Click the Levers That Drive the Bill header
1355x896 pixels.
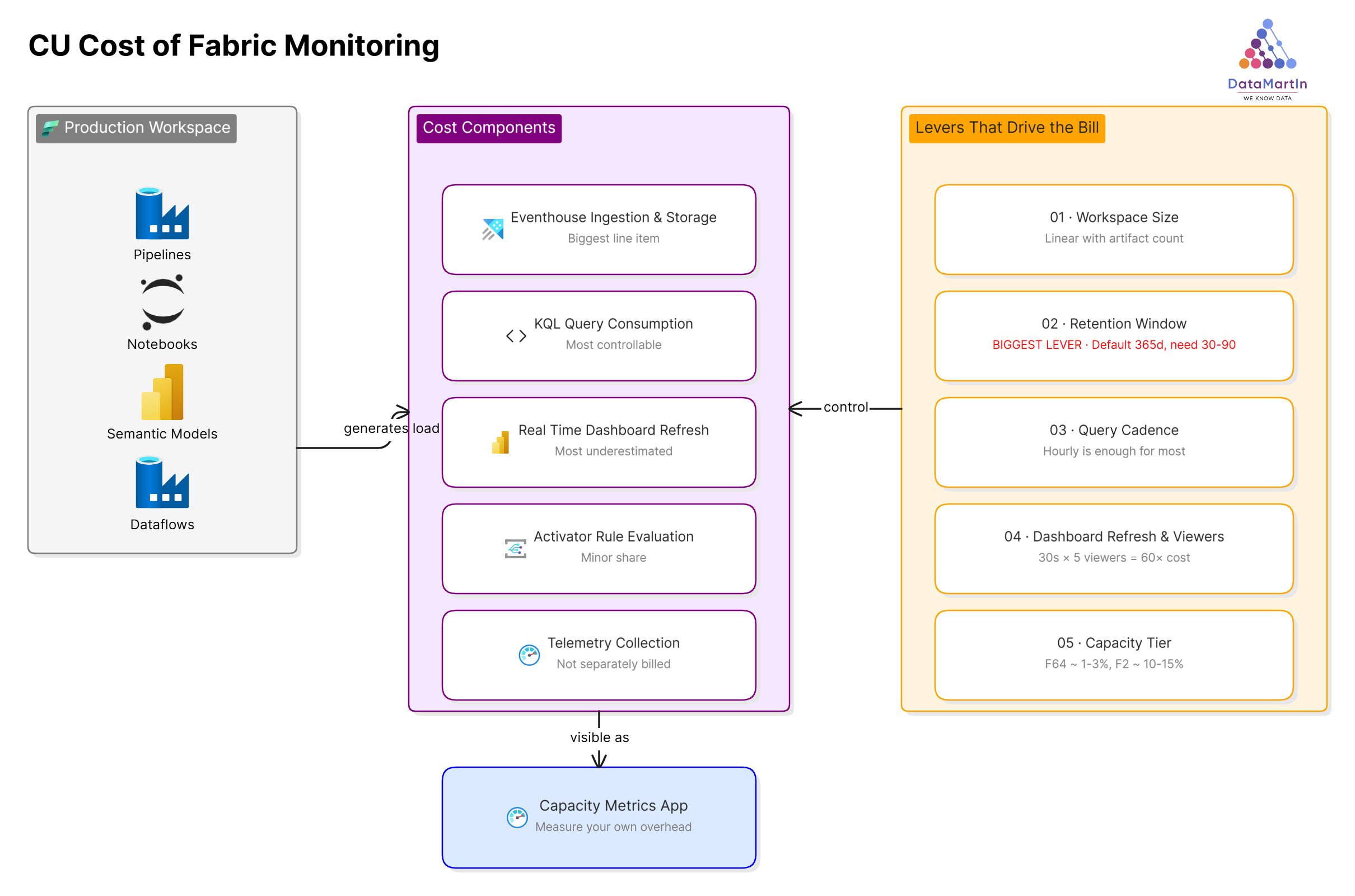1007,128
